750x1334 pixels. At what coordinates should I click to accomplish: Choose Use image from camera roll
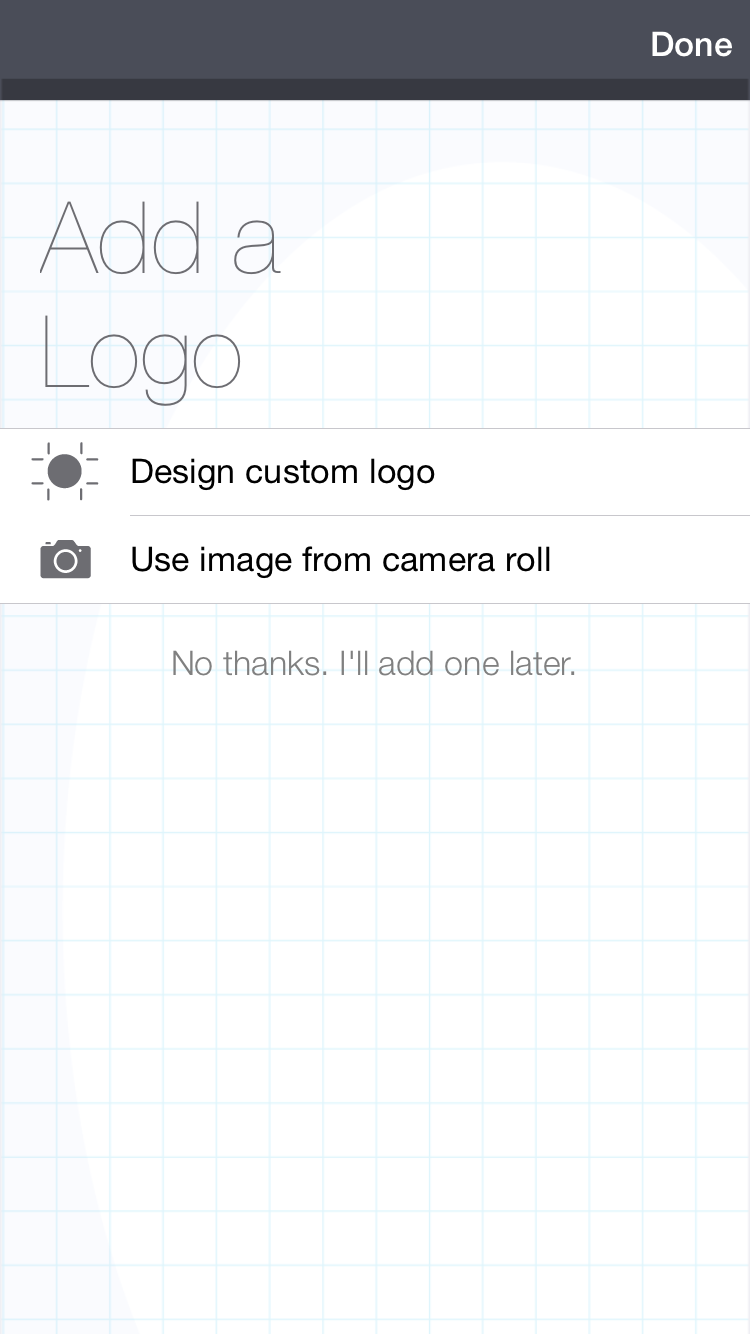tap(375, 560)
